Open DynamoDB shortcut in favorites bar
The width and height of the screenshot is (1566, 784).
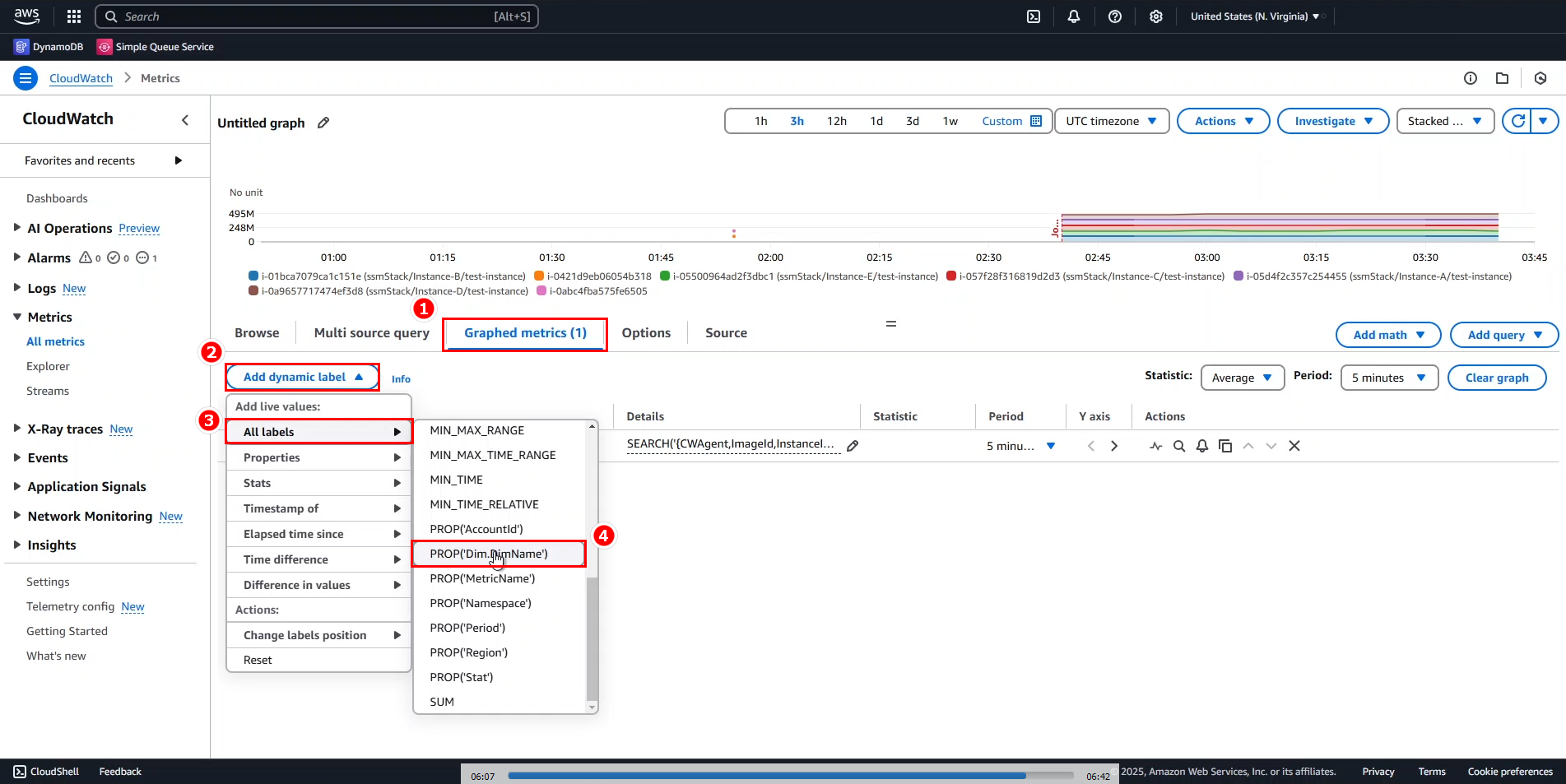click(x=49, y=47)
